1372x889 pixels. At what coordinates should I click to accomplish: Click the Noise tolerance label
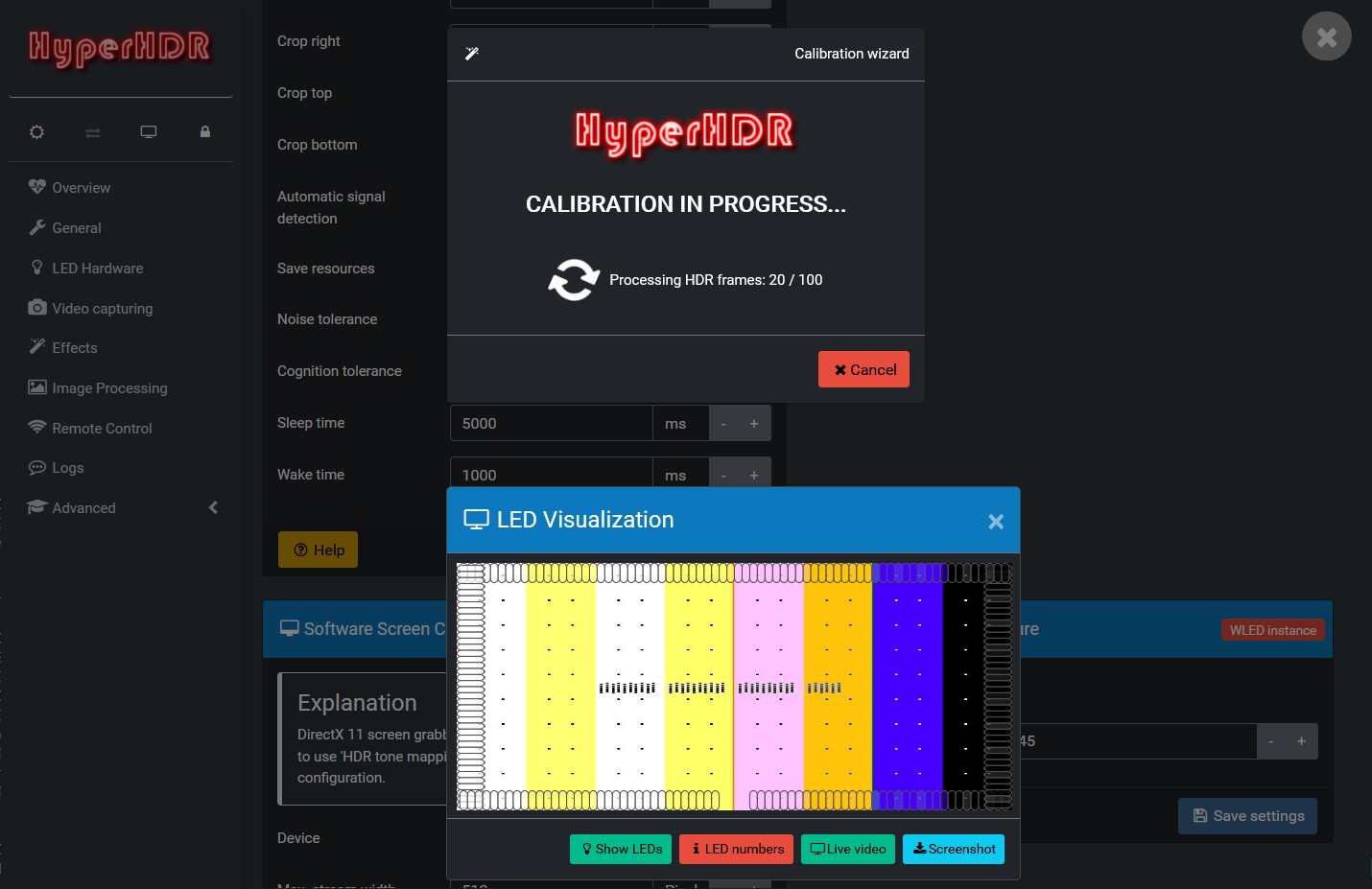(x=327, y=319)
